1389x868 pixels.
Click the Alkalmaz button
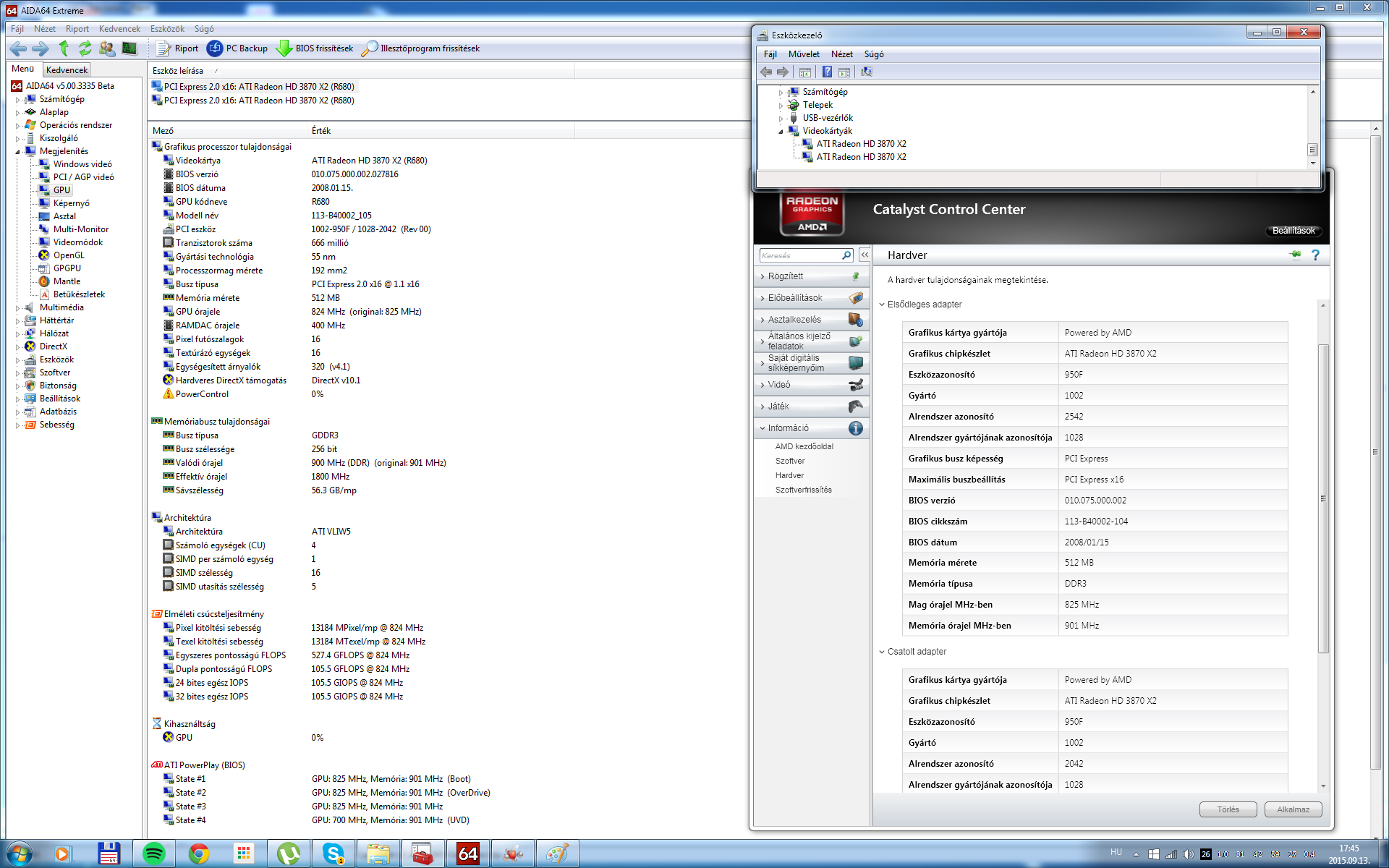point(1293,809)
